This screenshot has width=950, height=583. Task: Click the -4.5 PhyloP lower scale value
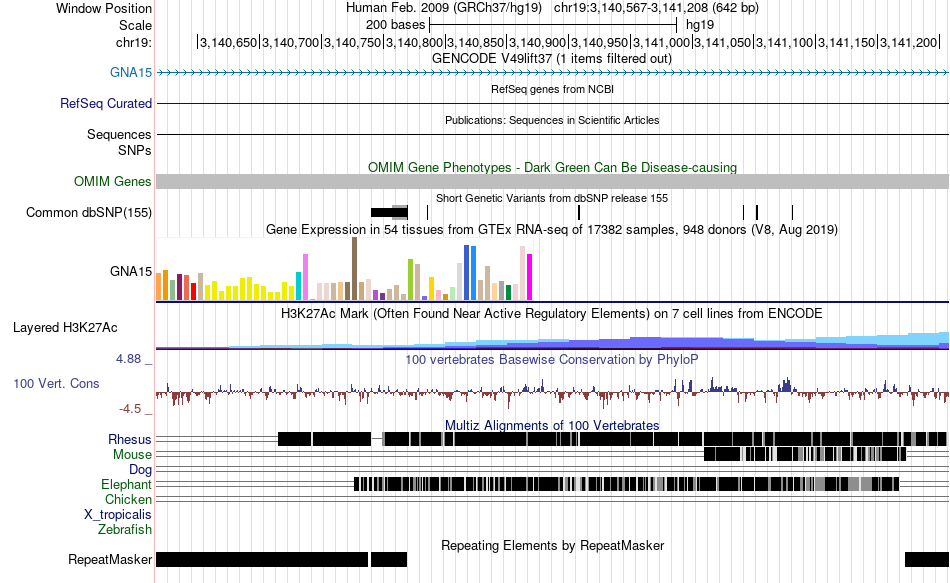coord(130,409)
